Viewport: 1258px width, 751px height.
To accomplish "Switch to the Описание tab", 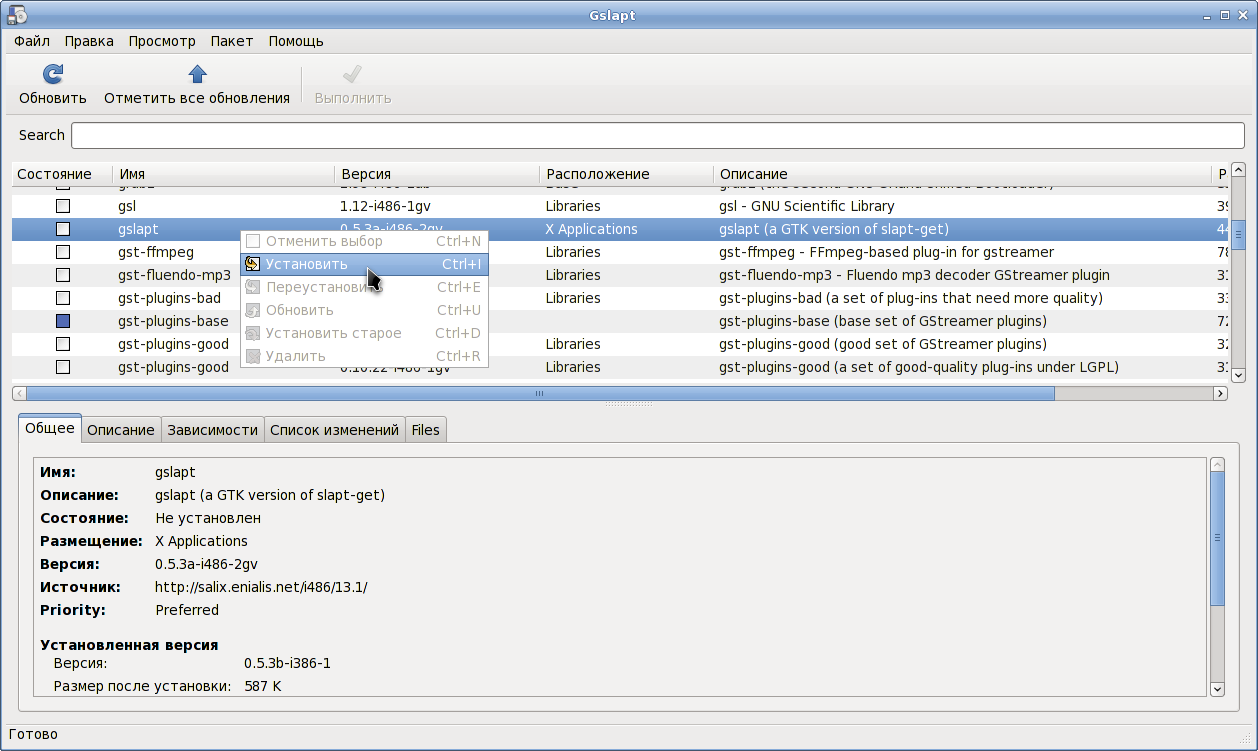I will click(121, 430).
